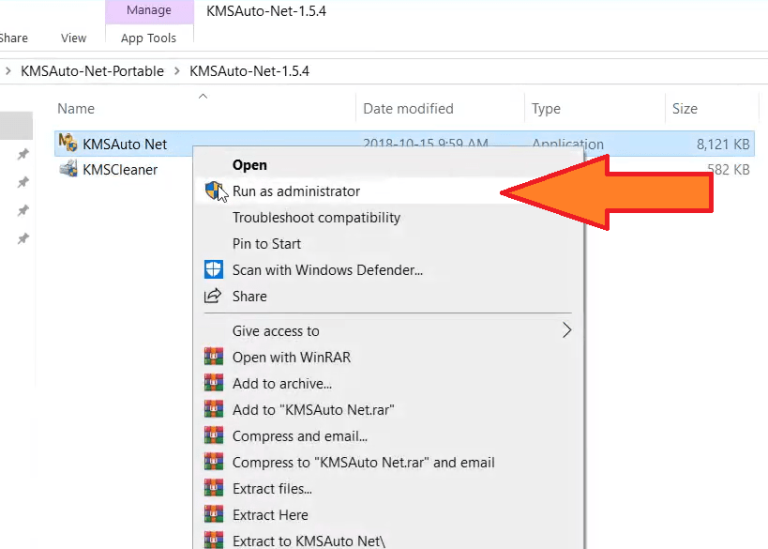The height and width of the screenshot is (549, 768).
Task: Open the Manage ribbon tab
Action: click(x=149, y=10)
